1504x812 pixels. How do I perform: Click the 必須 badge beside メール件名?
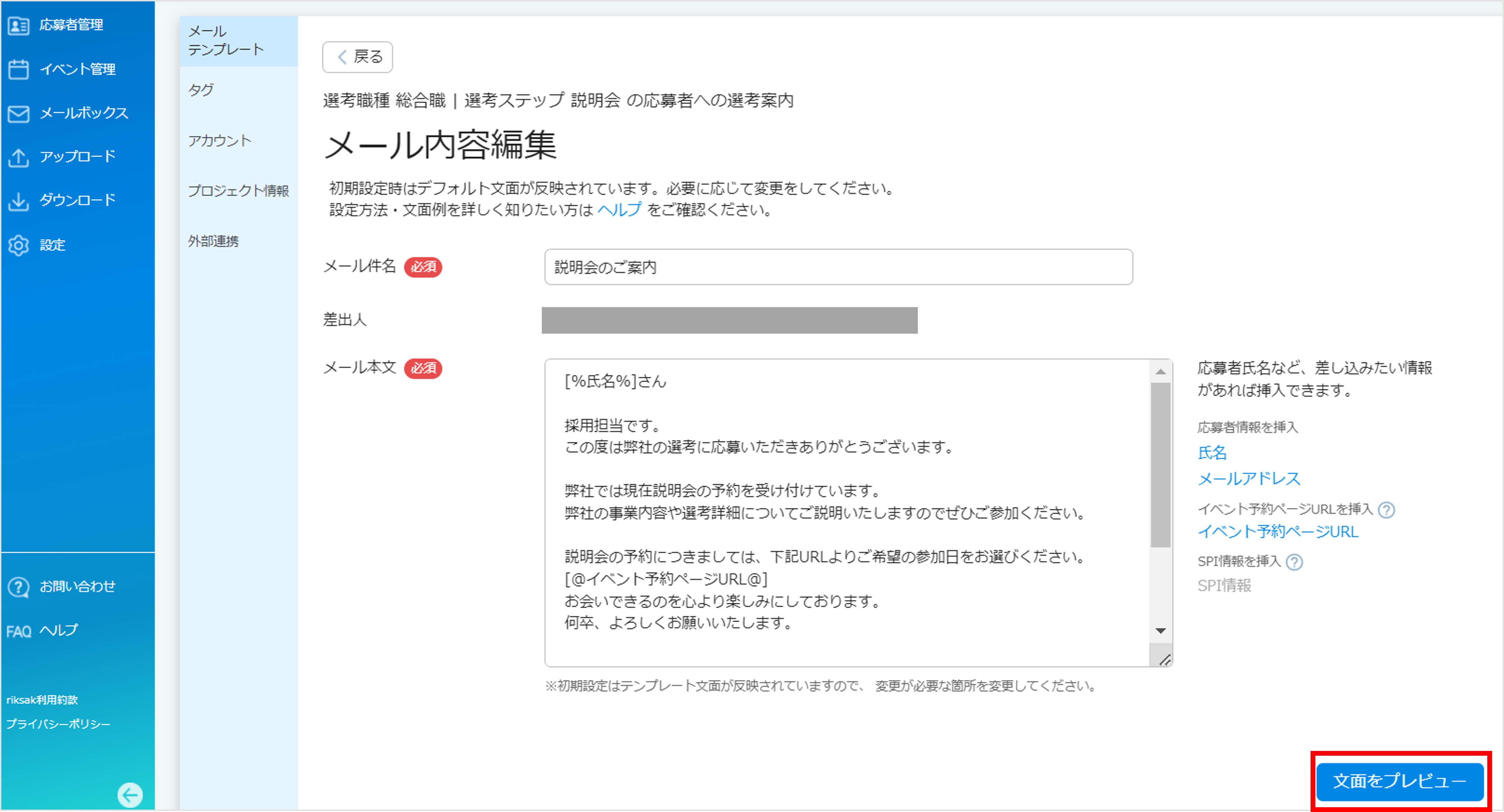click(423, 267)
